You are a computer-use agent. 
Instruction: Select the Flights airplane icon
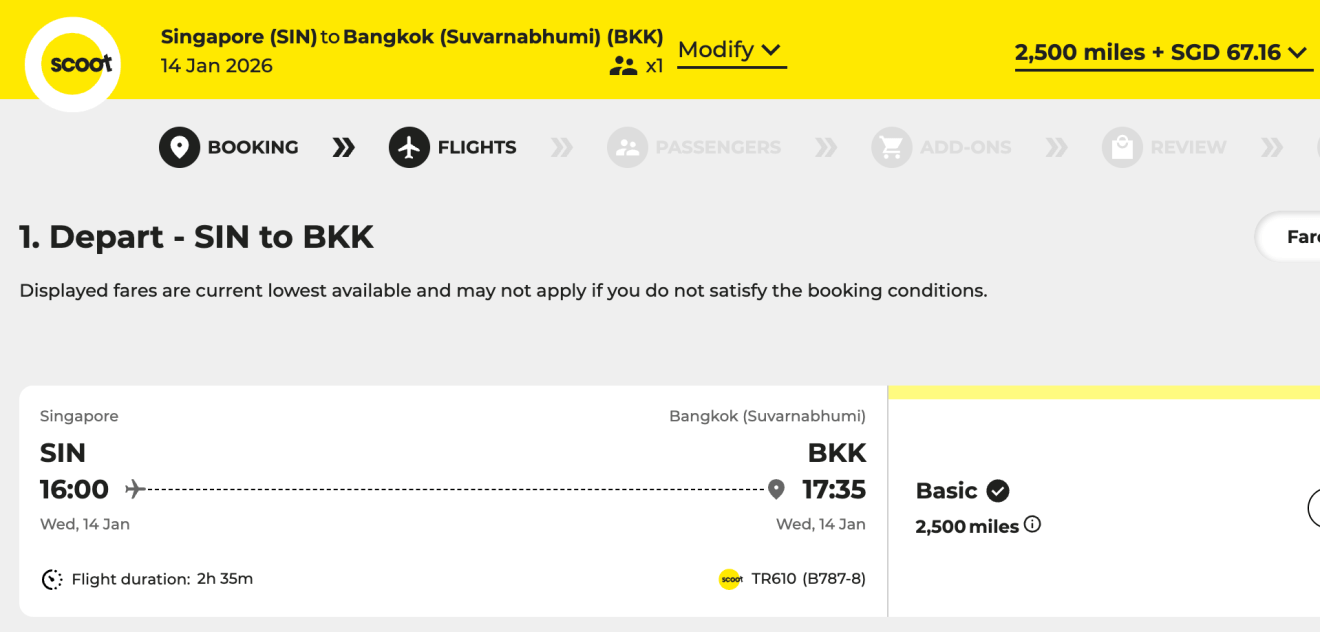410,147
